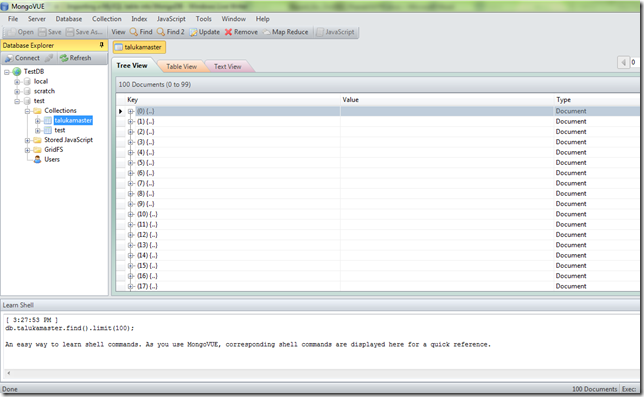Click the JavaScript toolbar button

click(336, 32)
